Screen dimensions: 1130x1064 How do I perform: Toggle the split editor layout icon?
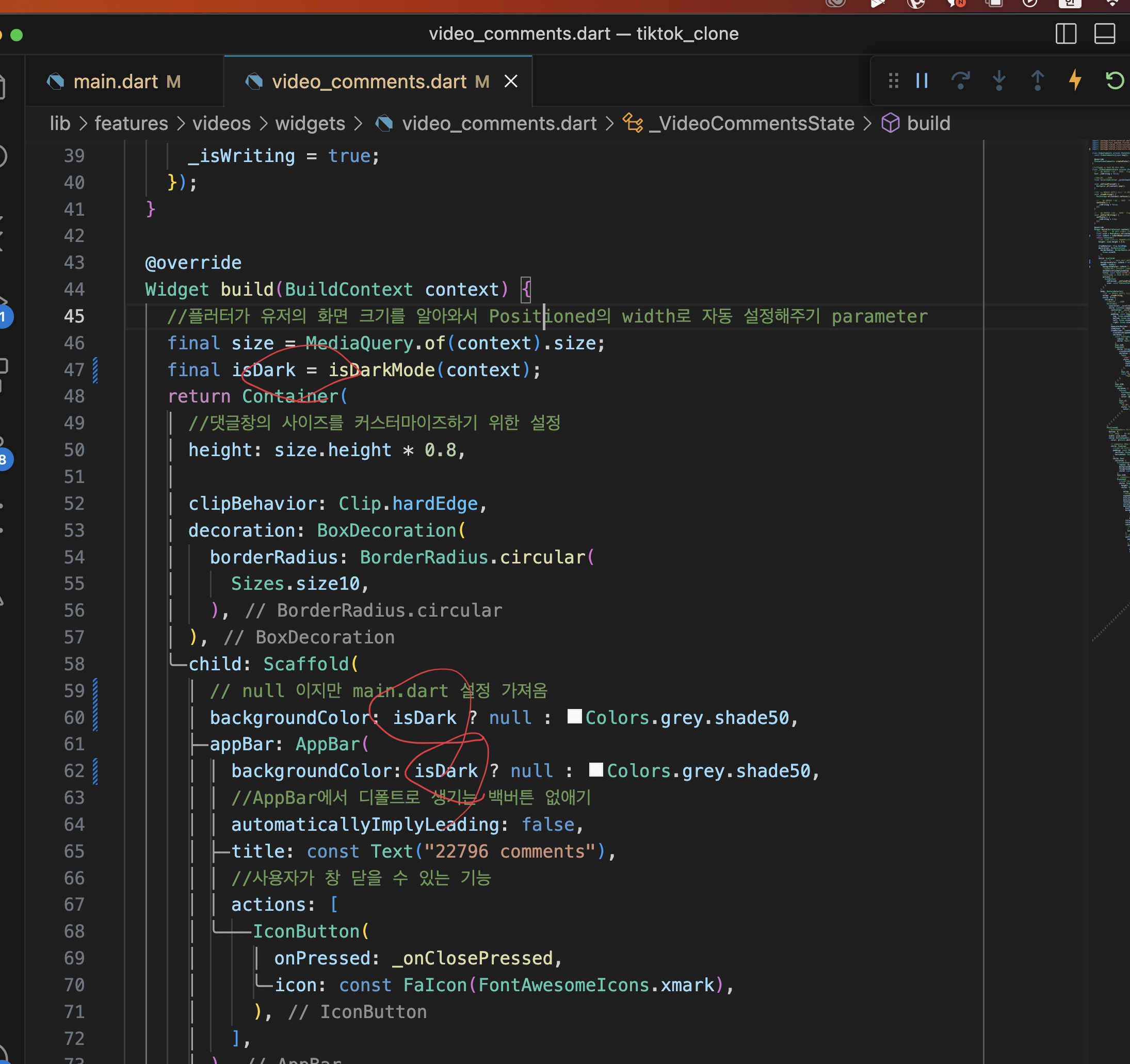coord(1066,34)
